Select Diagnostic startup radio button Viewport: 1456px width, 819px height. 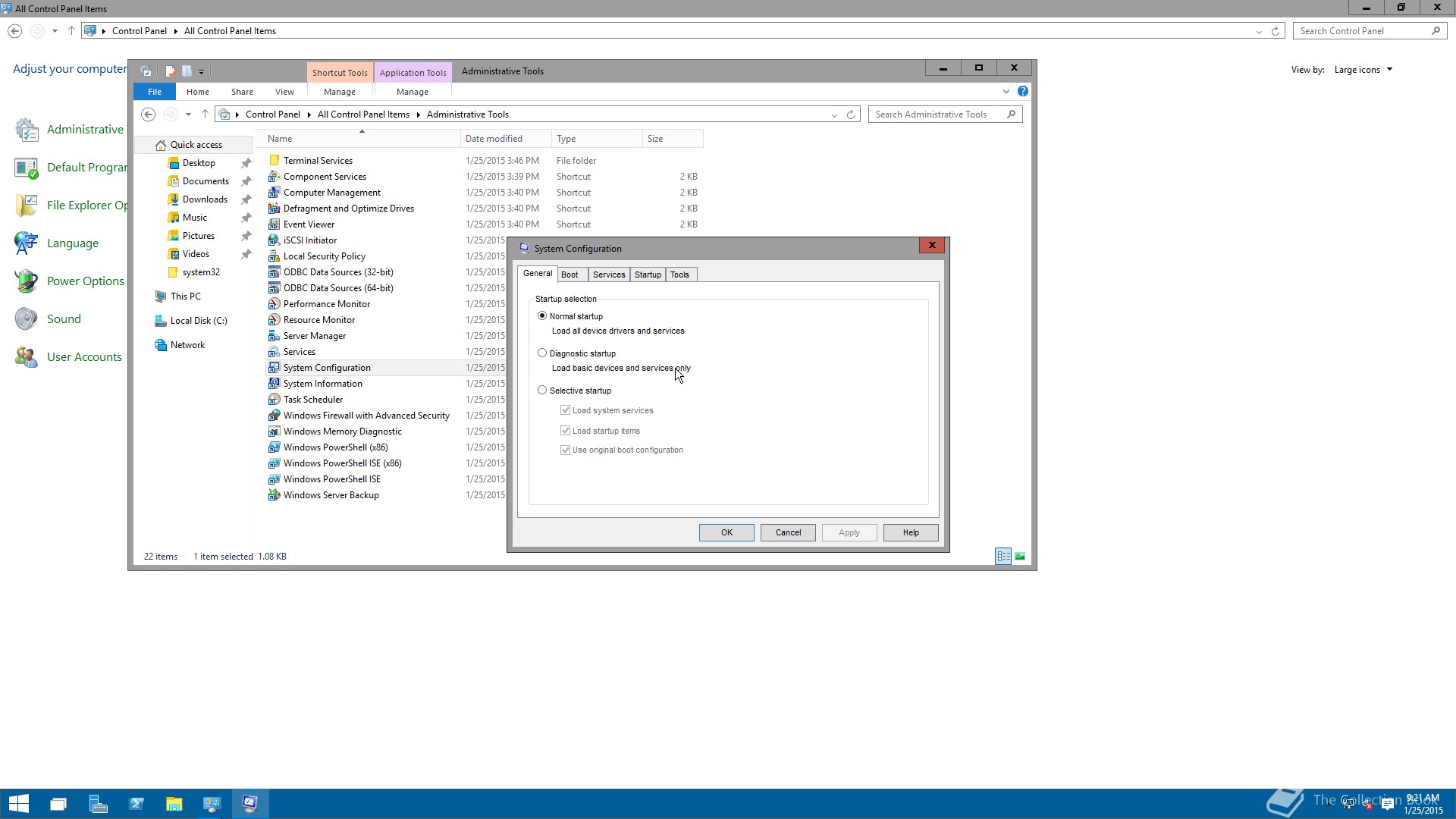click(542, 353)
